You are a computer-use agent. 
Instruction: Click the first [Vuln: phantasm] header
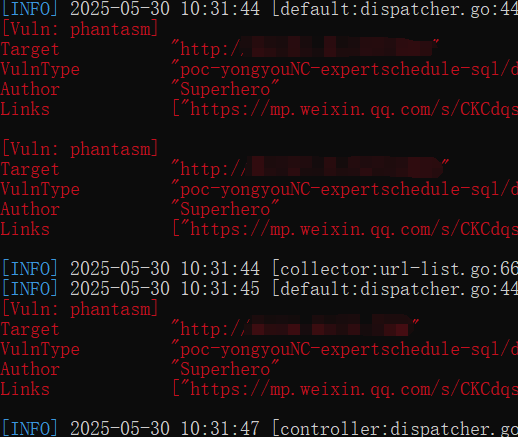click(80, 29)
